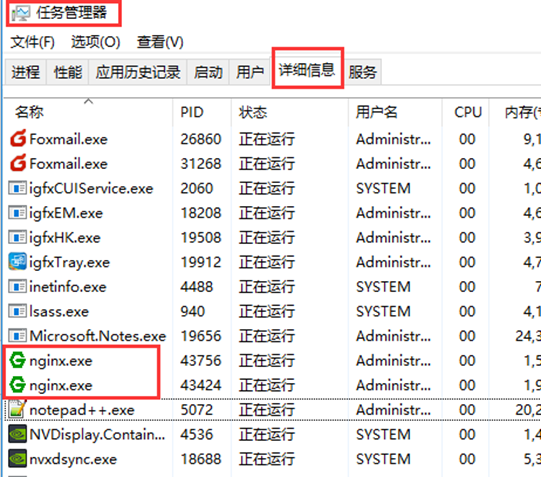Open the 文件(F) menu
This screenshot has width=541, height=477.
click(32, 42)
